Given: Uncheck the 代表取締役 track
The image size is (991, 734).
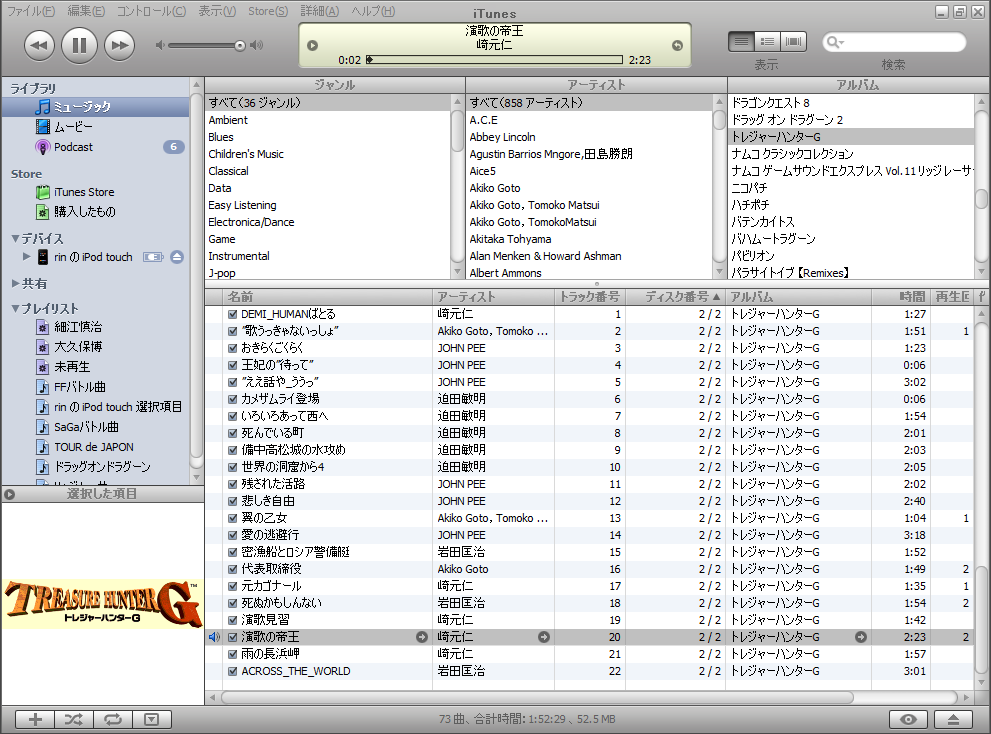Looking at the screenshot, I should (x=233, y=569).
